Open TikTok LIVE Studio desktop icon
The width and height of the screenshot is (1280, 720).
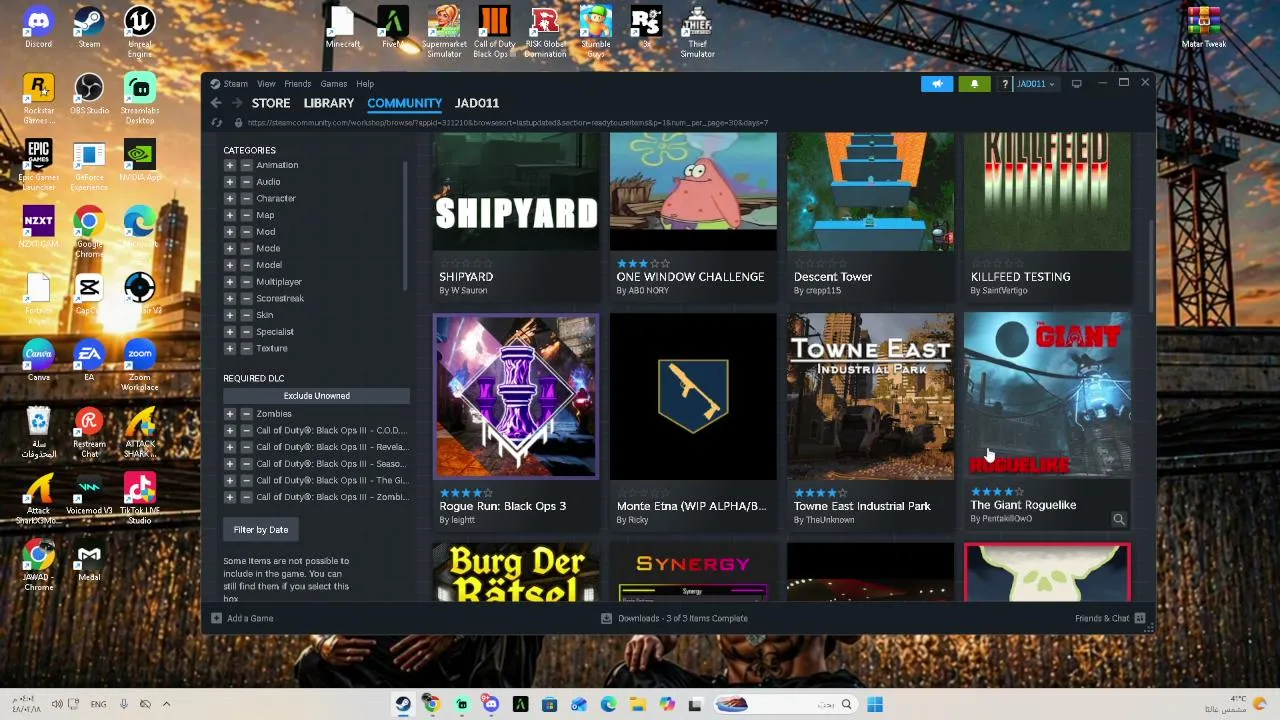140,498
